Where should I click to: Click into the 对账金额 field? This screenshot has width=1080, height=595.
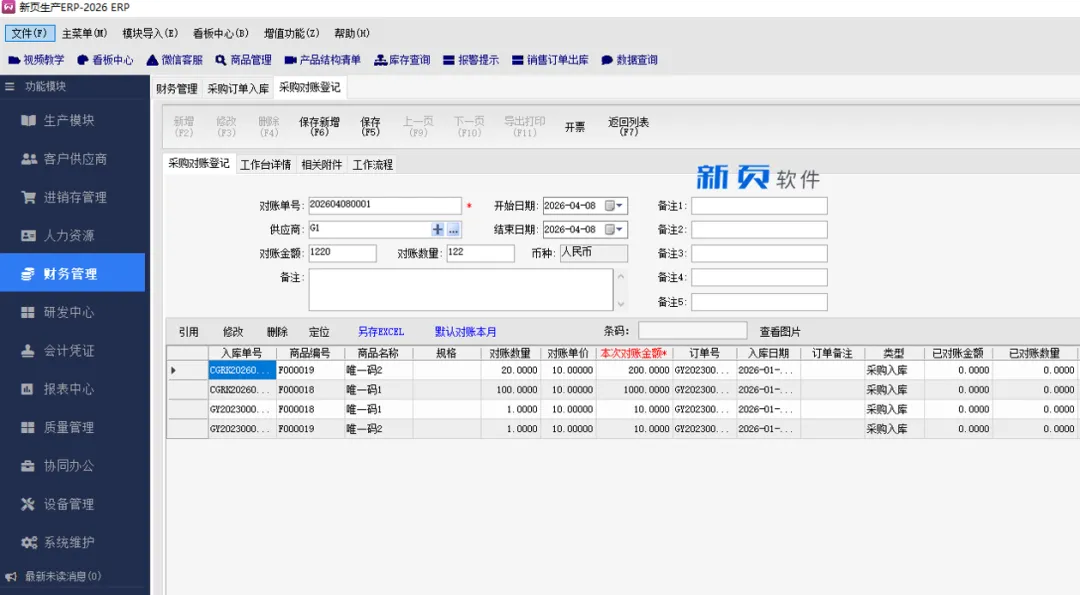click(x=342, y=253)
